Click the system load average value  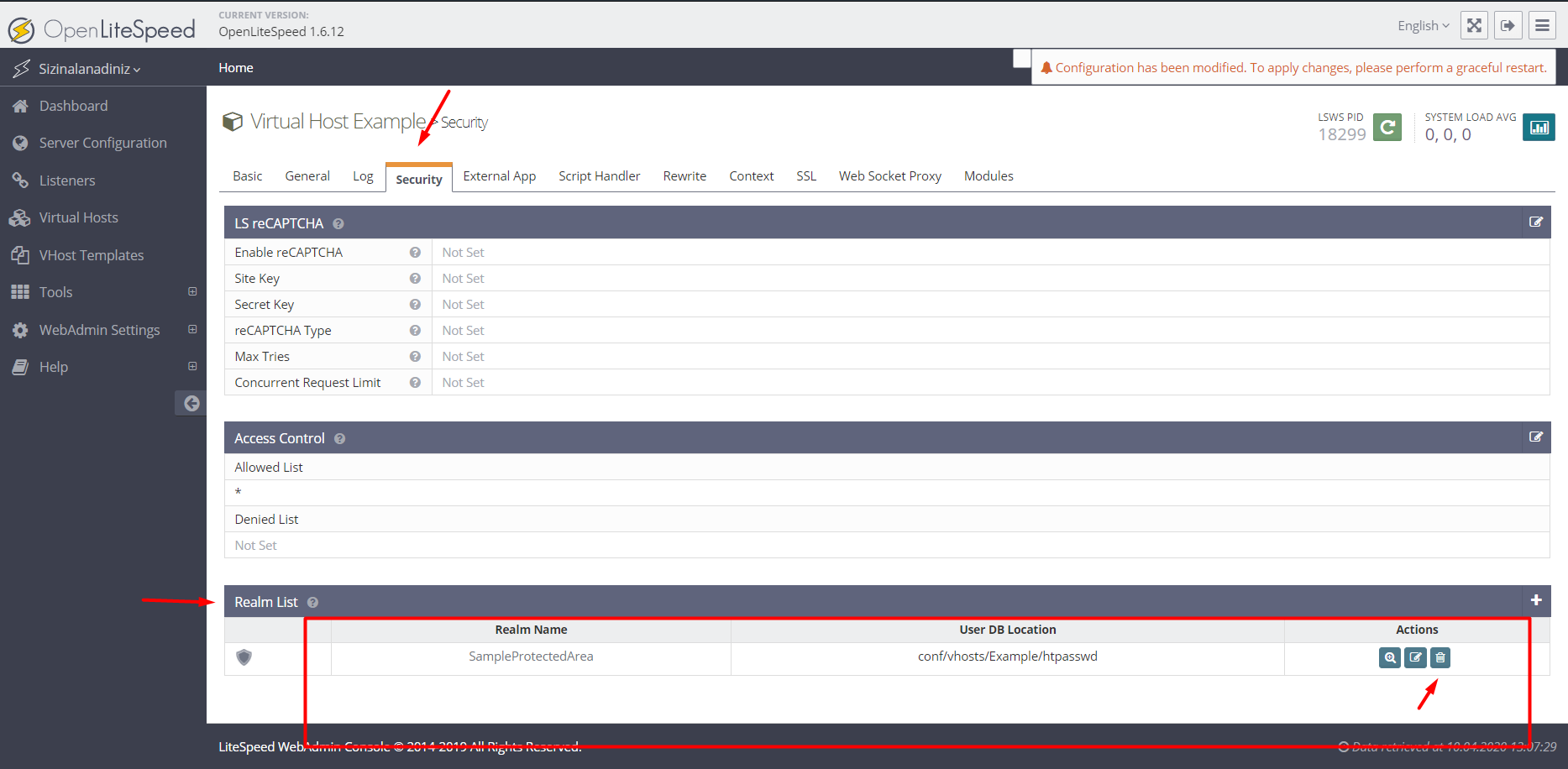1448,134
